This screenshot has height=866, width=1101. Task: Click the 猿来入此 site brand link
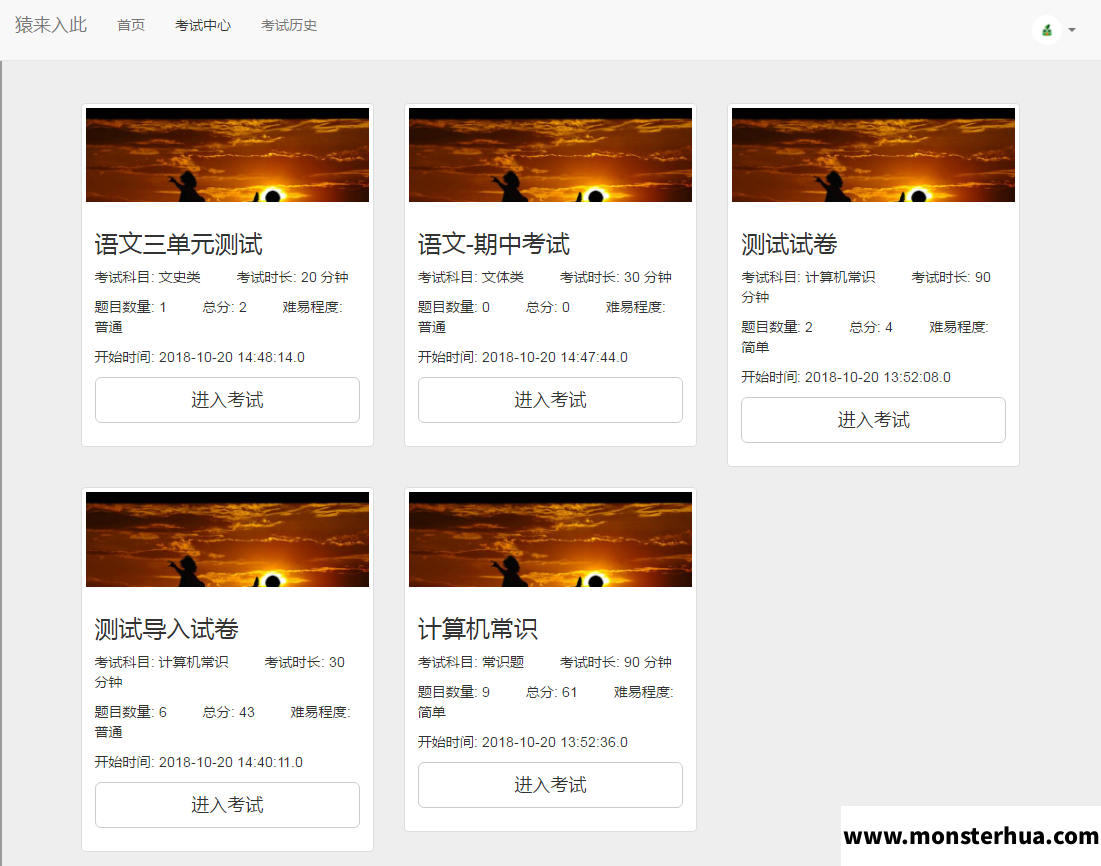[x=51, y=25]
